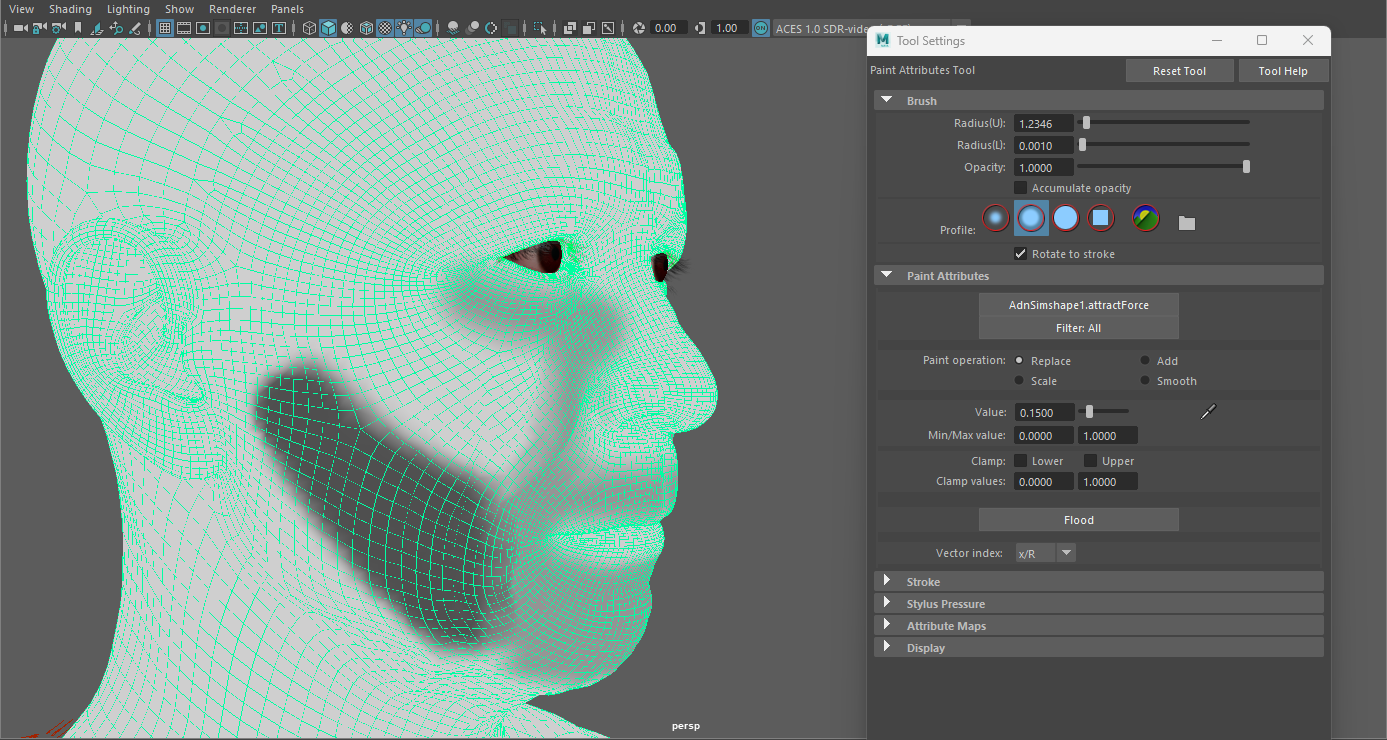
Task: Toggle the viewport grid icon
Action: pyautogui.click(x=166, y=28)
